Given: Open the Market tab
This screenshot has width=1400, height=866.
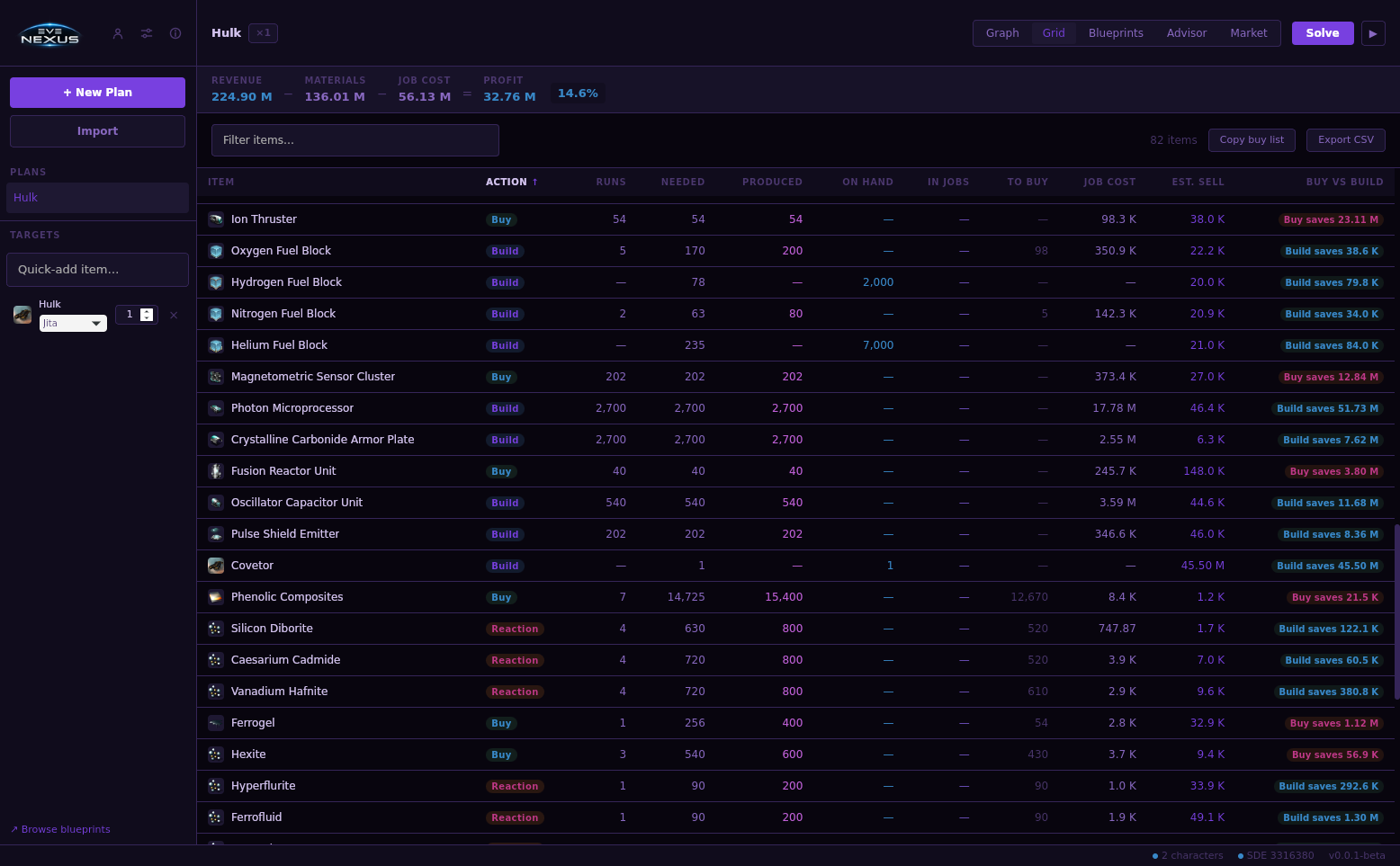Looking at the screenshot, I should click(1249, 33).
